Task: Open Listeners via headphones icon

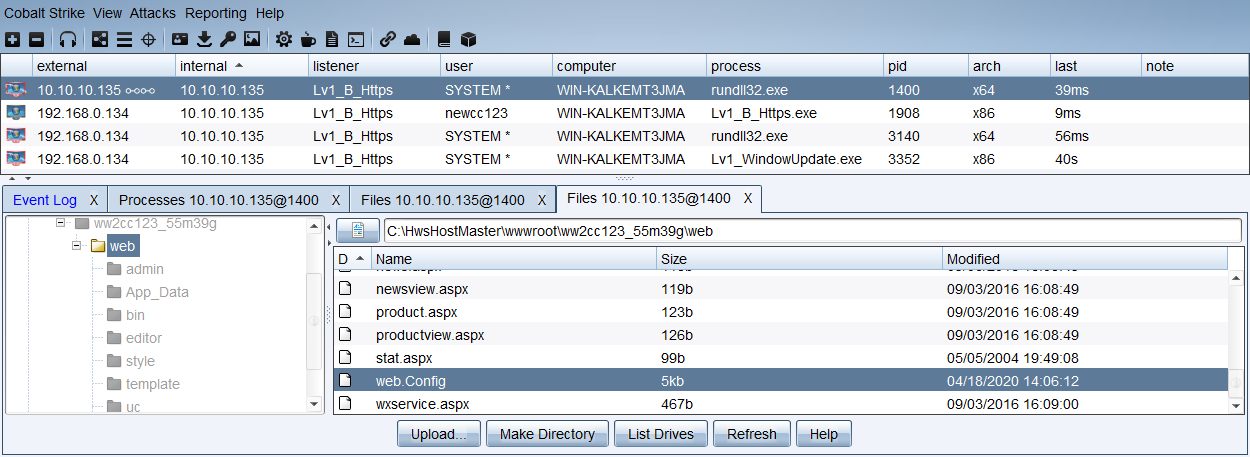Action: point(68,40)
